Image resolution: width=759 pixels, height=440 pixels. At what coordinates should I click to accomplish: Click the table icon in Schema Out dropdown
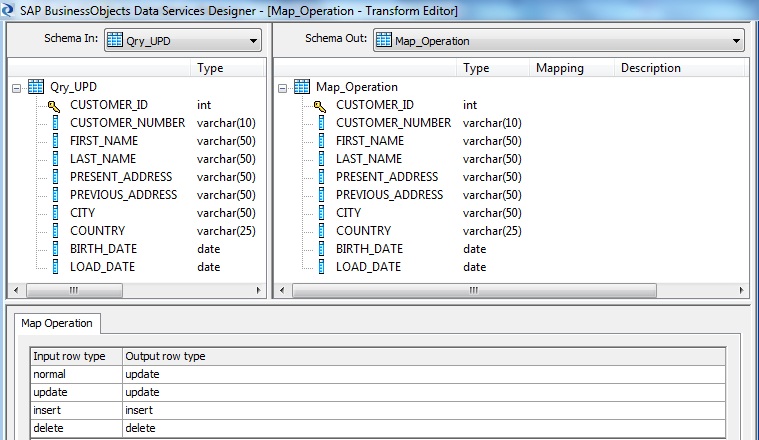(383, 40)
